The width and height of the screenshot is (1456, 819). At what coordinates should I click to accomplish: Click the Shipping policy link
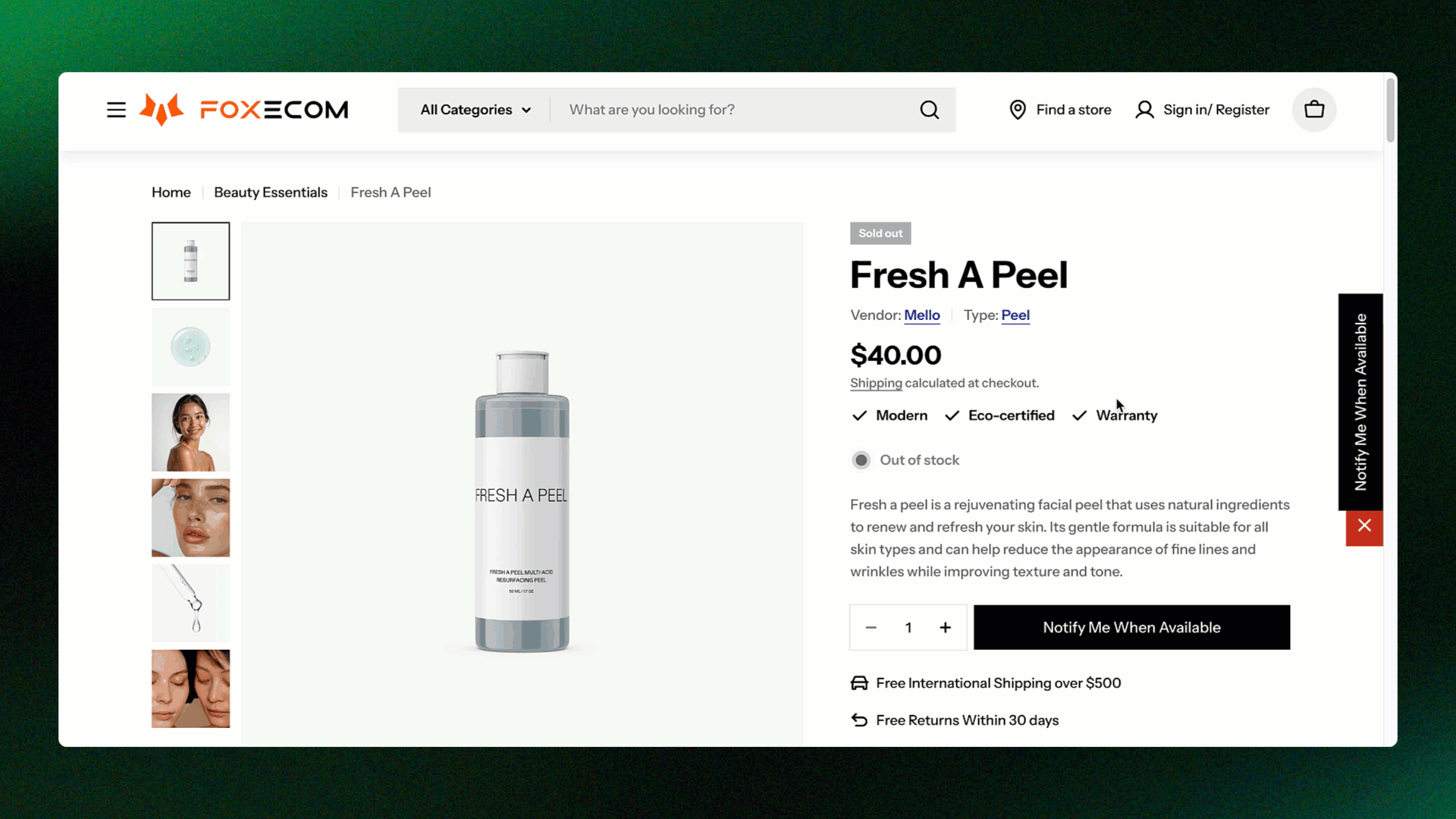pyautogui.click(x=876, y=384)
